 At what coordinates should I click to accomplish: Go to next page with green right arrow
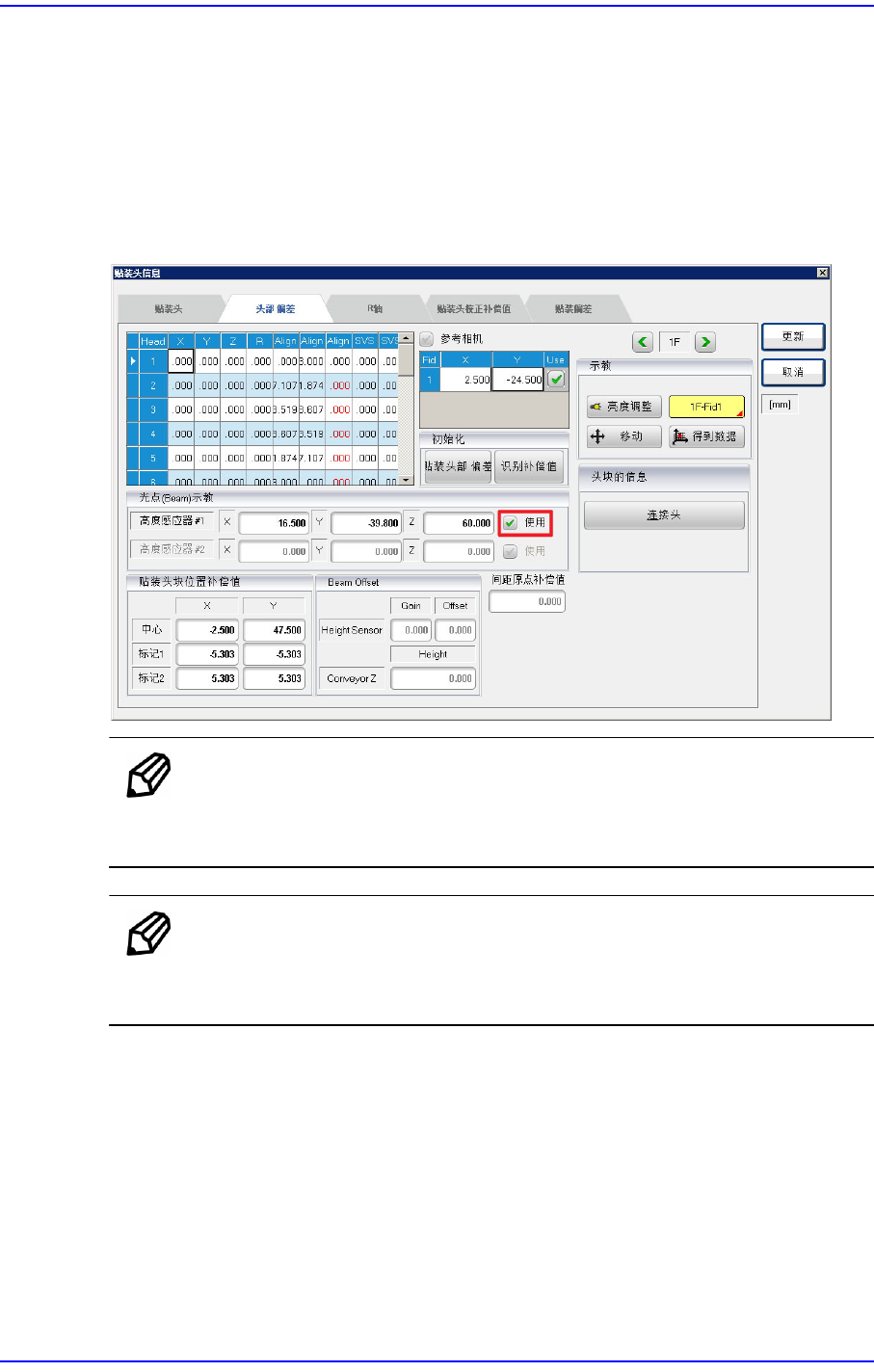pos(705,342)
